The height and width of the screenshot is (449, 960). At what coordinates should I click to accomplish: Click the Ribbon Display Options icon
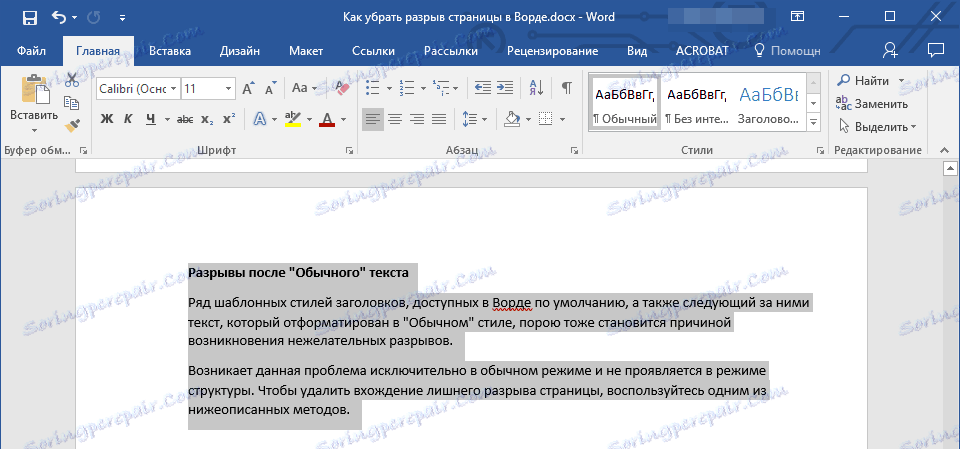pos(797,17)
